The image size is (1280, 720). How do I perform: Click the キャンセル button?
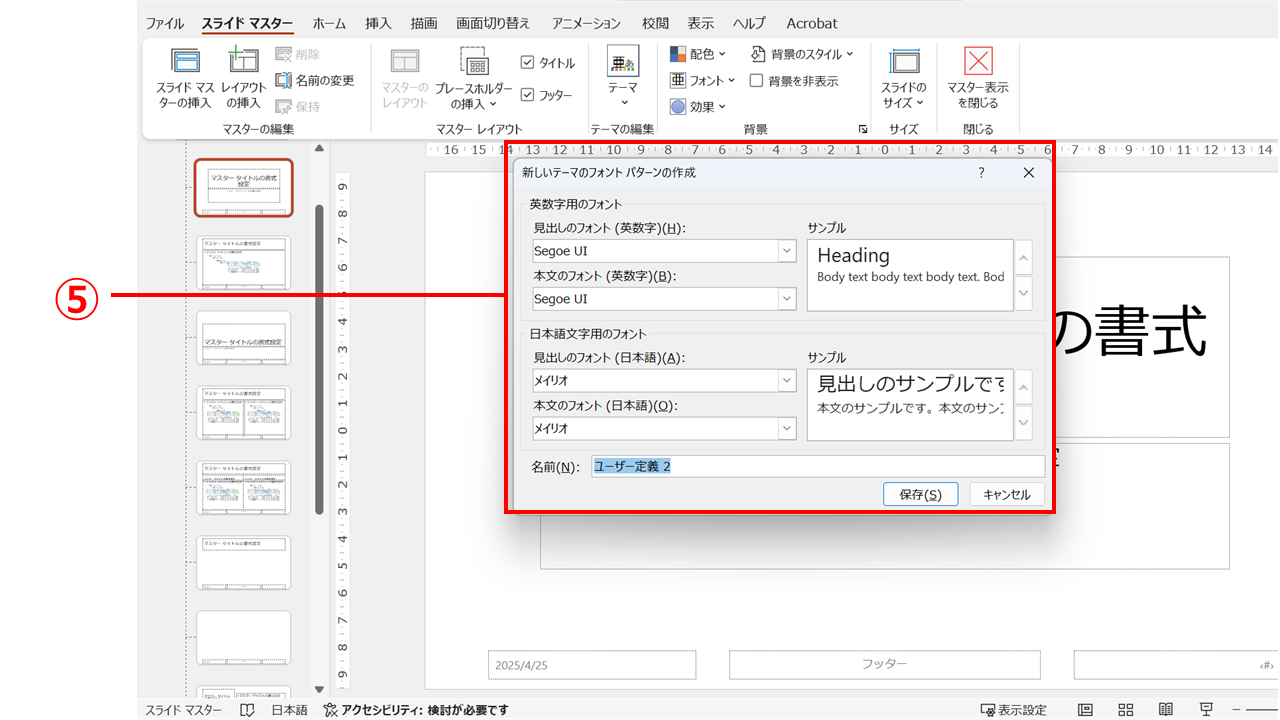point(1006,494)
